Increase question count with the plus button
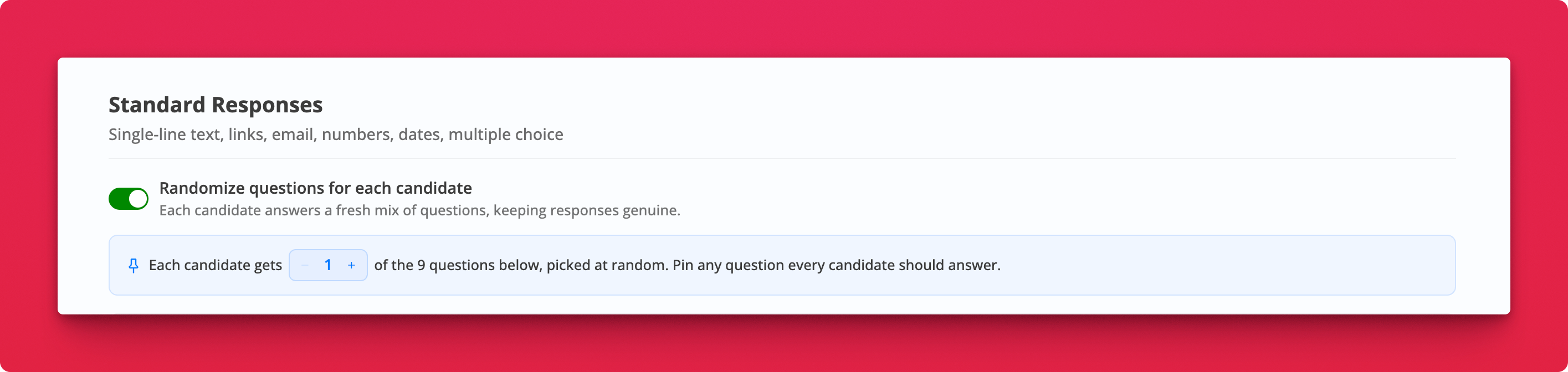The height and width of the screenshot is (372, 1568). [351, 265]
